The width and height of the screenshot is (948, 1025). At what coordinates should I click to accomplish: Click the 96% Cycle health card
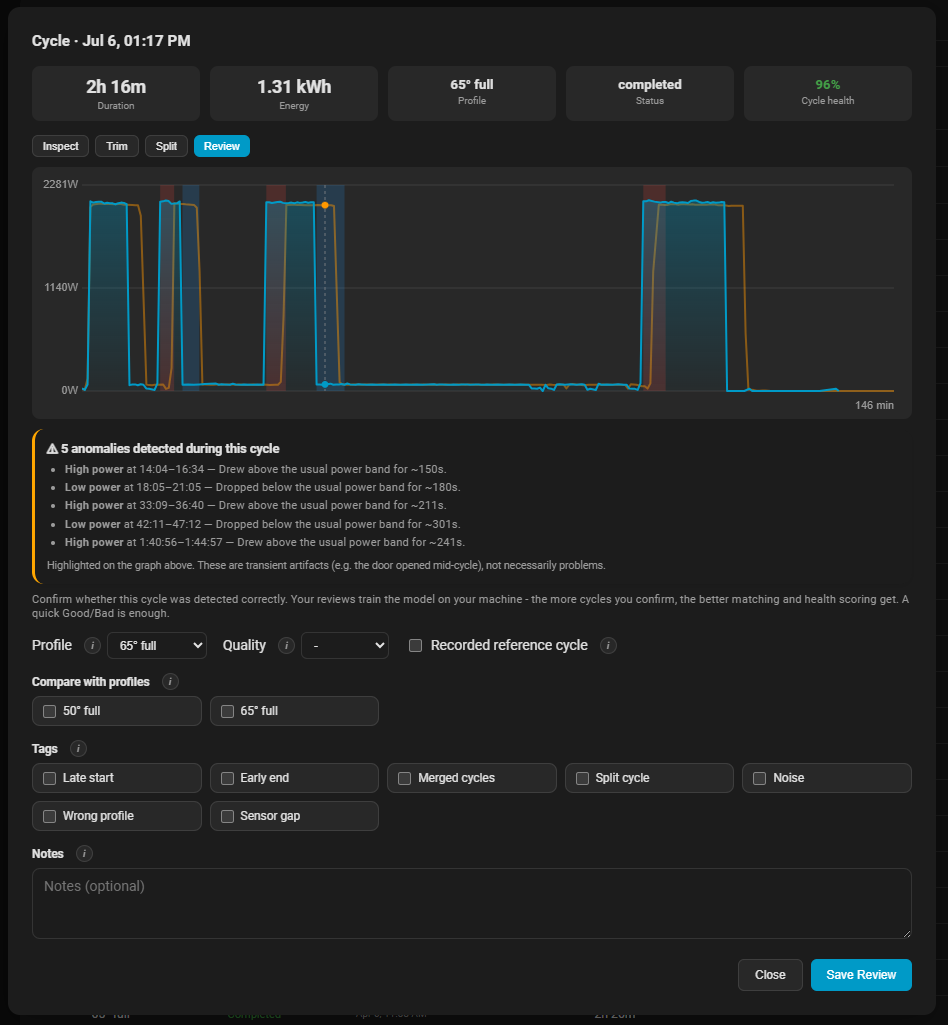828,93
